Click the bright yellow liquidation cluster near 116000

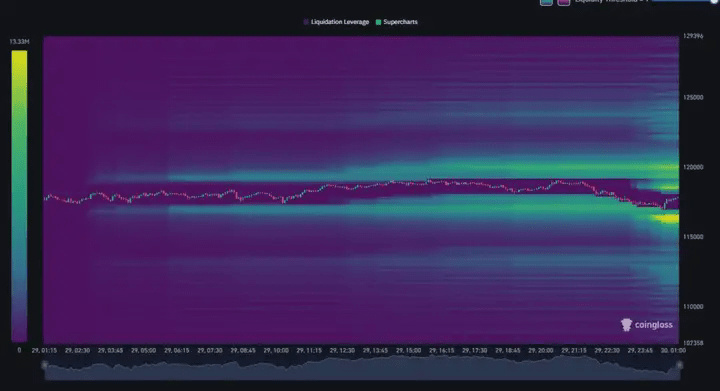pos(669,219)
